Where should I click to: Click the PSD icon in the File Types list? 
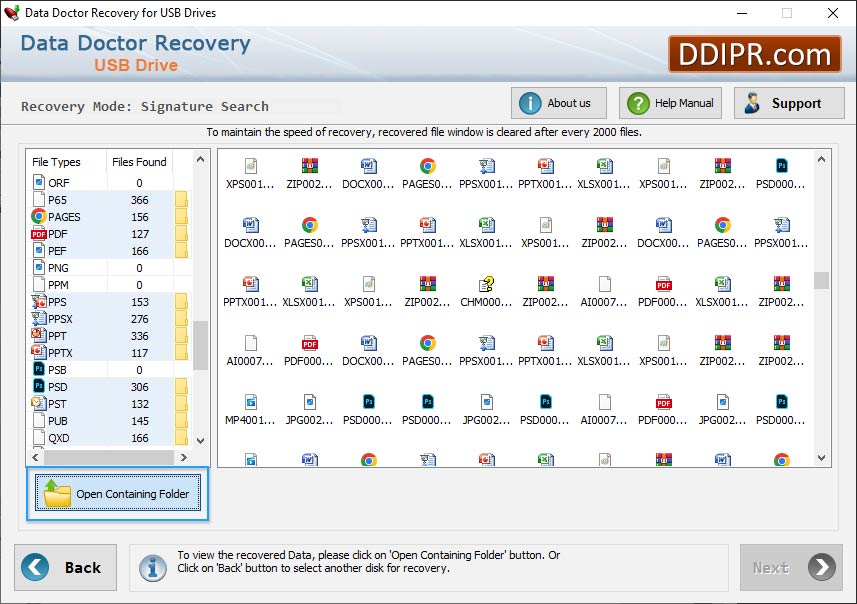click(x=39, y=386)
